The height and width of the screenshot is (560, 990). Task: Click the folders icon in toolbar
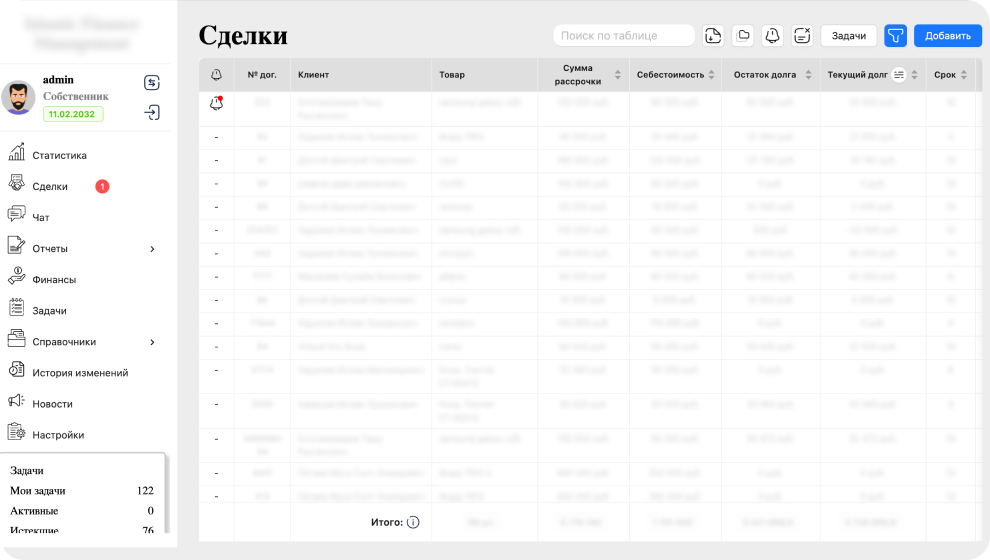click(x=743, y=36)
